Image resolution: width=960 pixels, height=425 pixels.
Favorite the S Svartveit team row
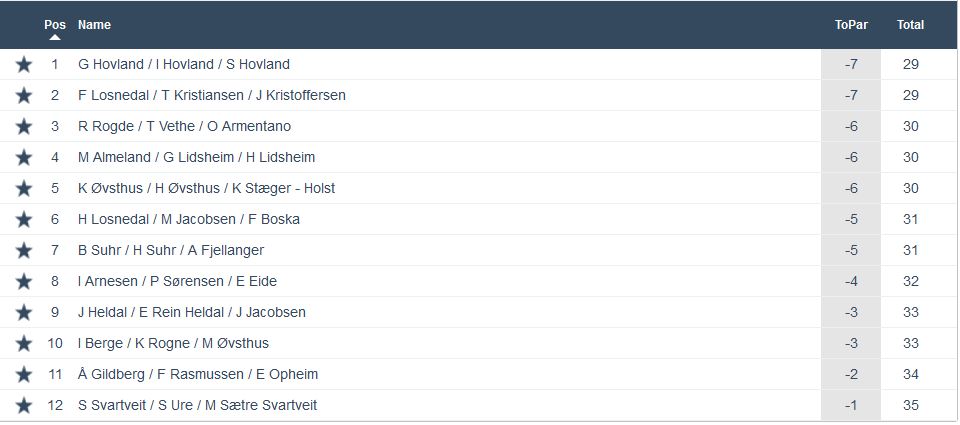point(24,405)
